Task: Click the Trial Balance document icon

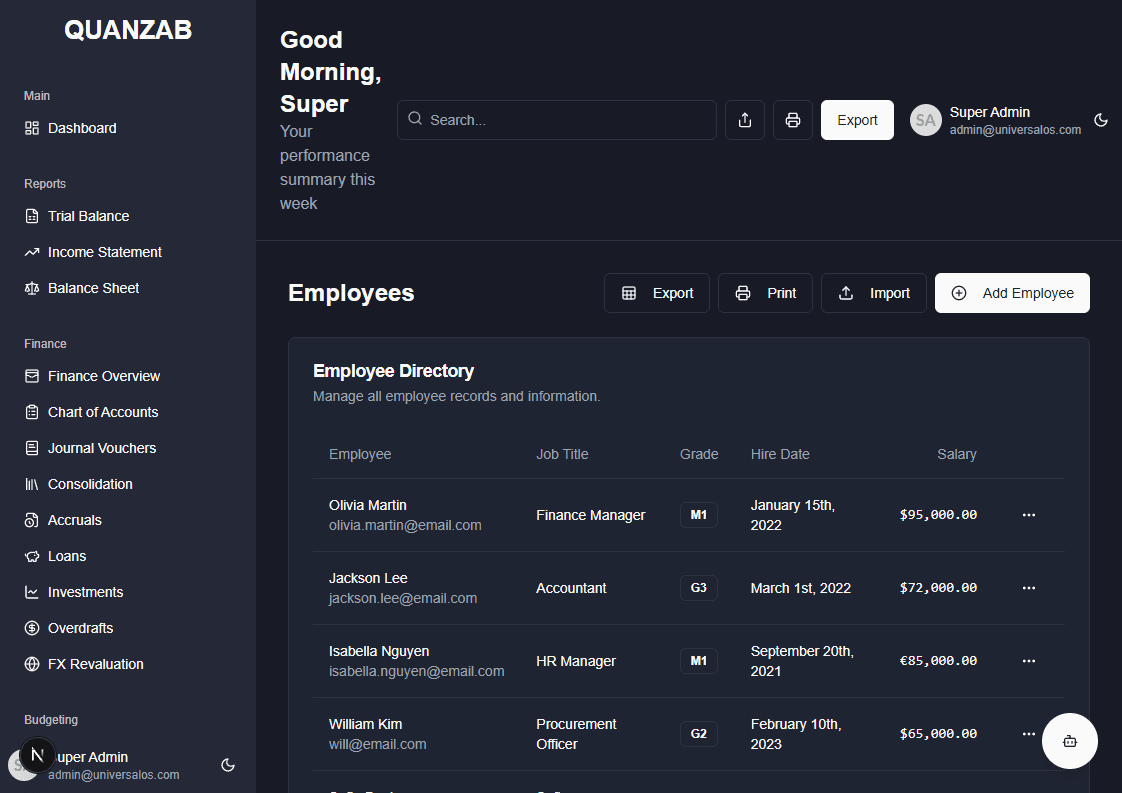Action: [31, 216]
